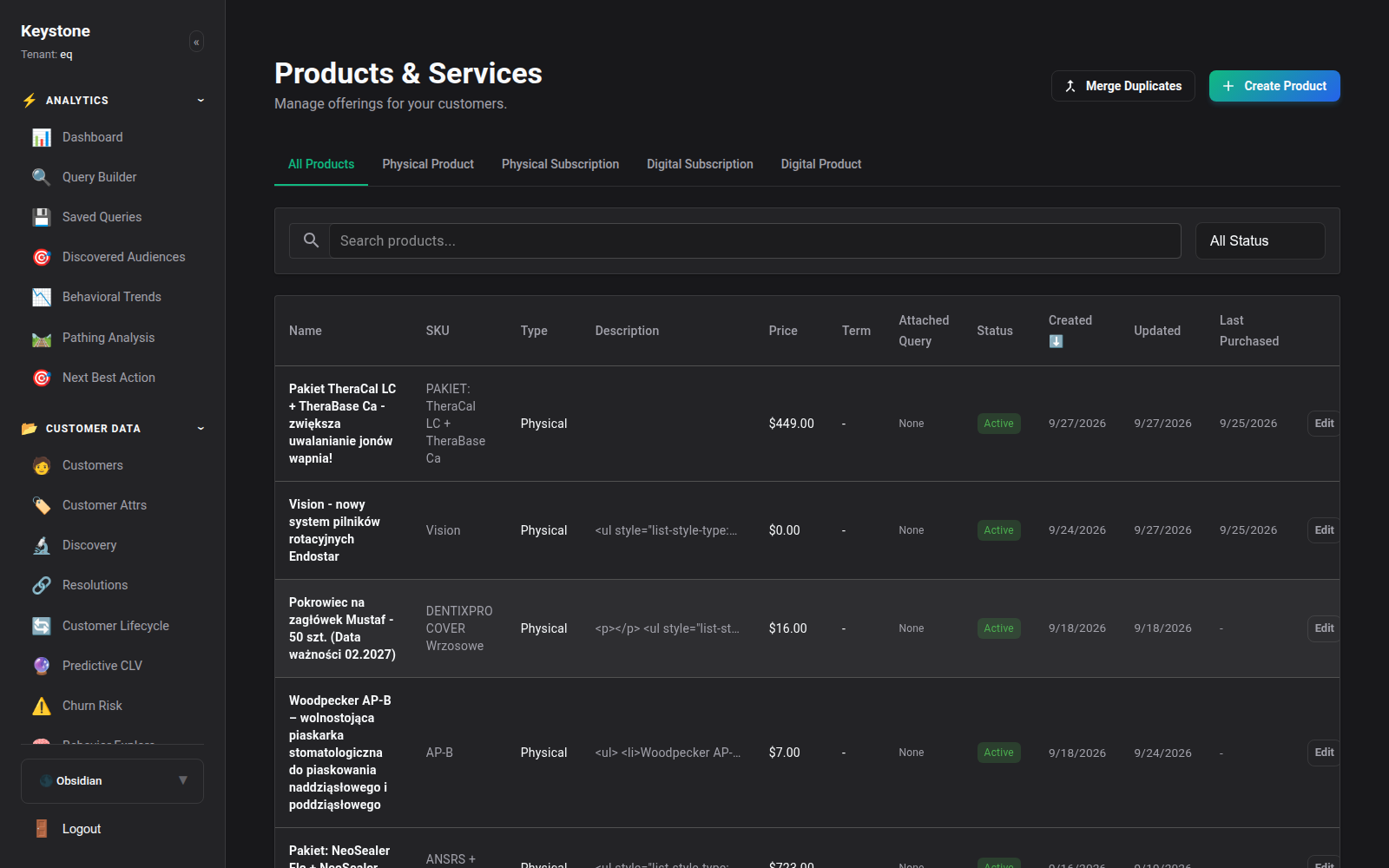Sort by the Price column header
The width and height of the screenshot is (1389, 868).
(783, 331)
